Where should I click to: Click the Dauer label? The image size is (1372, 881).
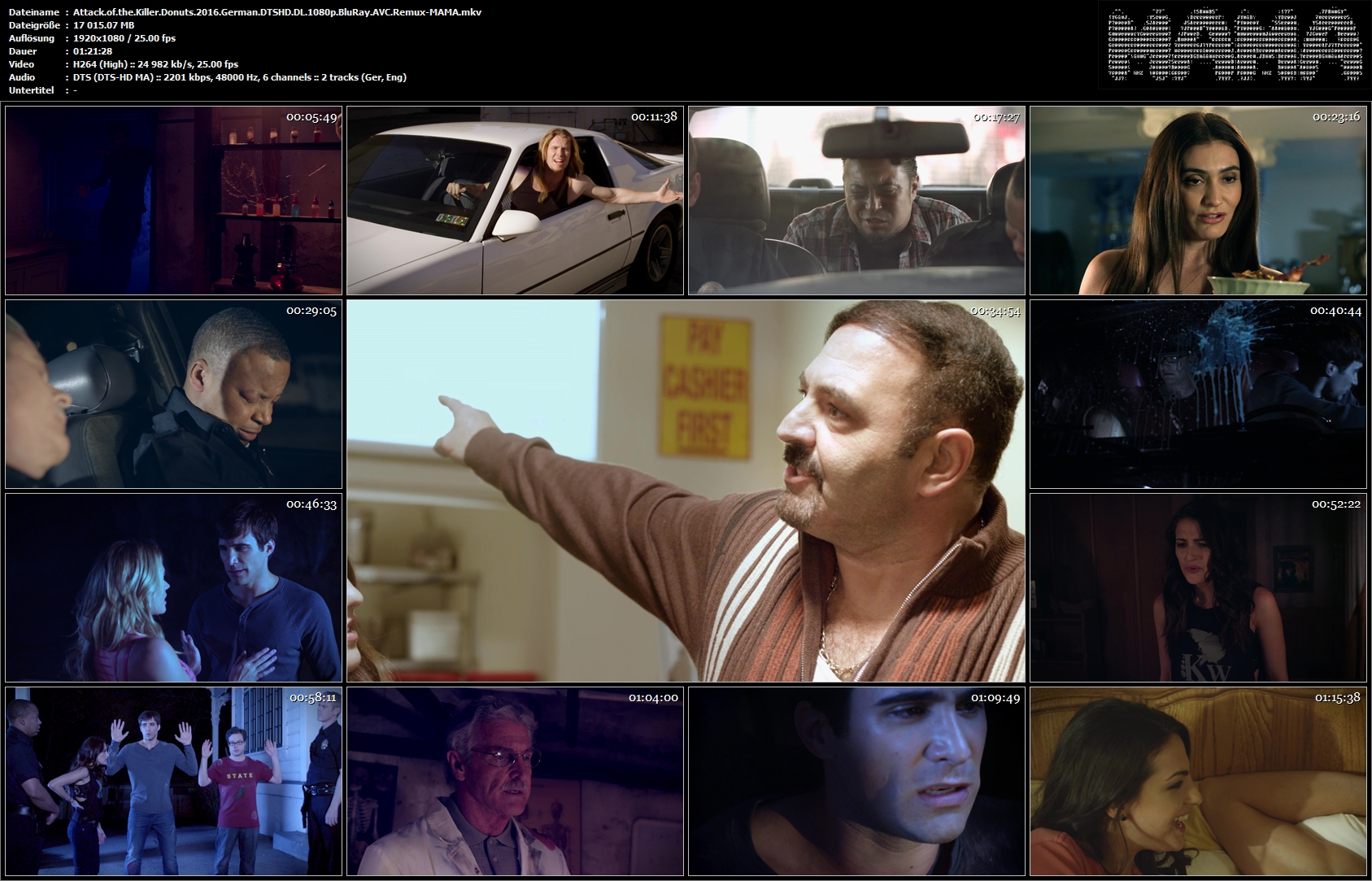click(23, 51)
